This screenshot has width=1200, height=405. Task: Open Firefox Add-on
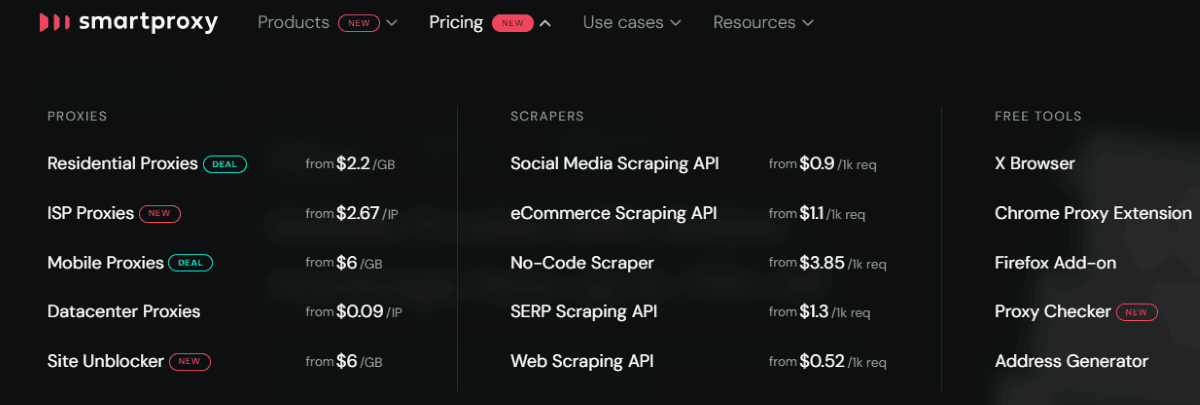(x=1055, y=262)
